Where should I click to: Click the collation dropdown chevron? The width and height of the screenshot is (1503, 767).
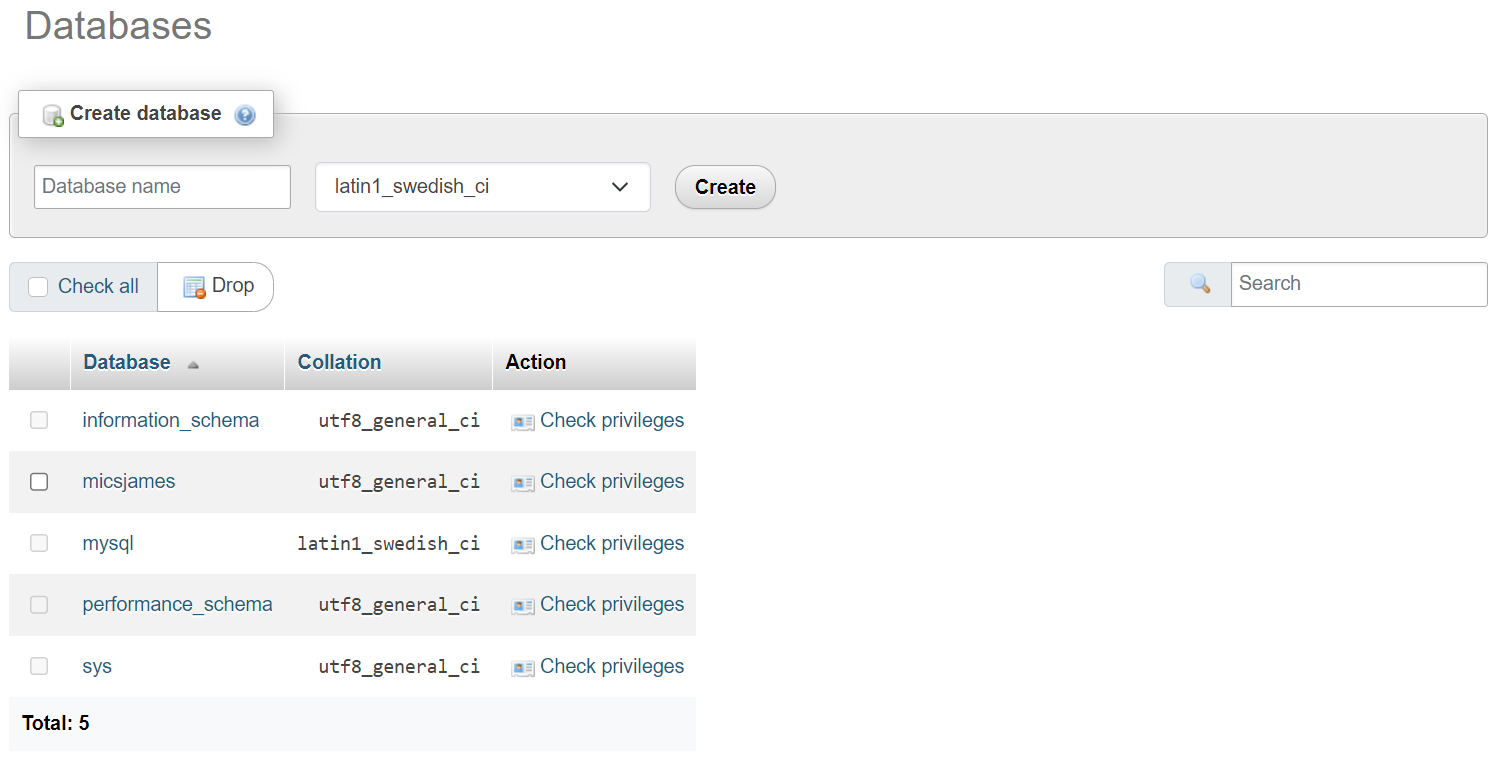pyautogui.click(x=620, y=187)
